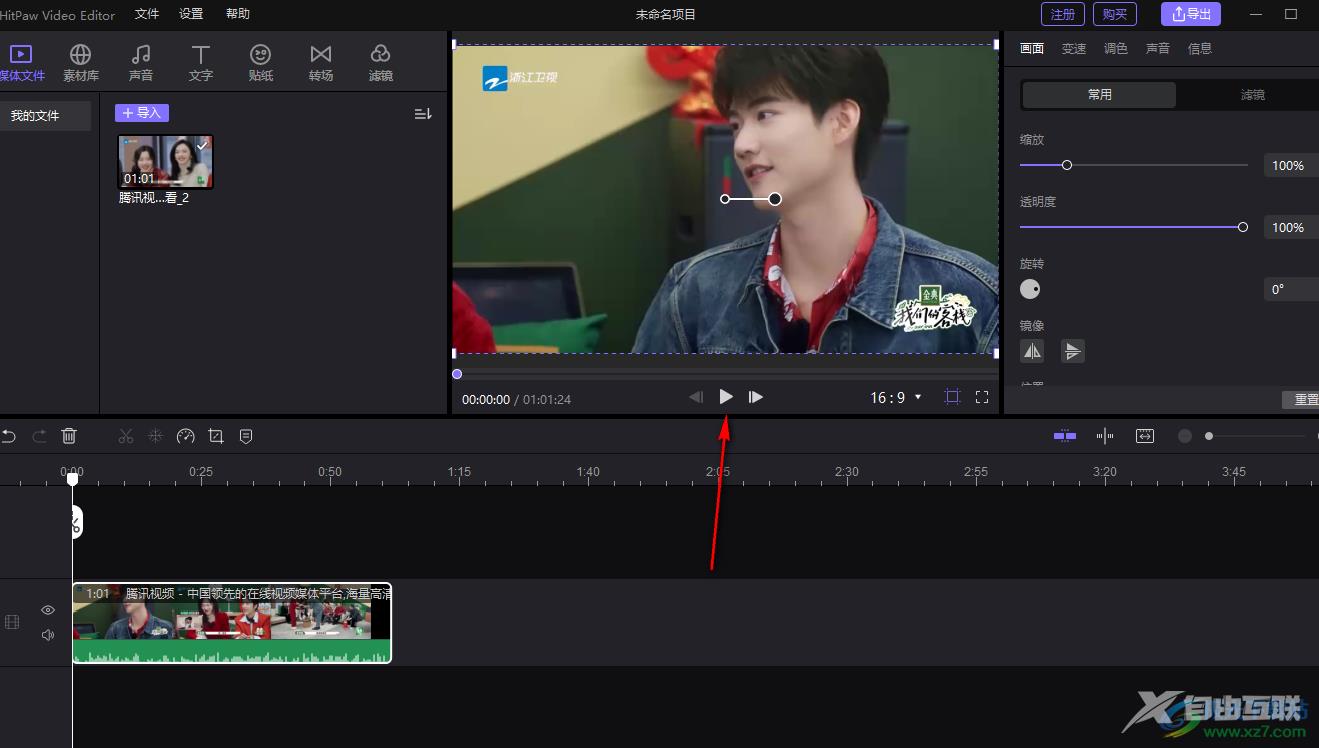Select 我的文件 my files folder
This screenshot has width=1319, height=748.
[45, 116]
